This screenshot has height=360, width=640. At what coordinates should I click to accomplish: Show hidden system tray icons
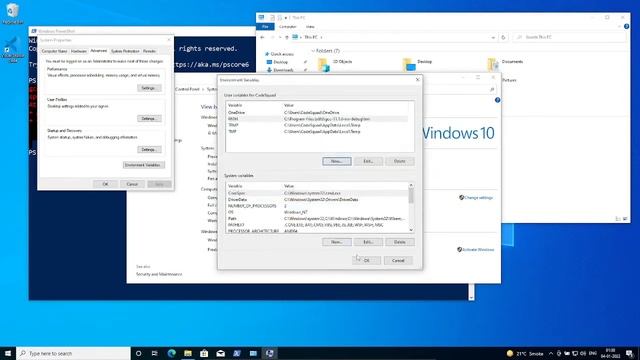(551, 353)
